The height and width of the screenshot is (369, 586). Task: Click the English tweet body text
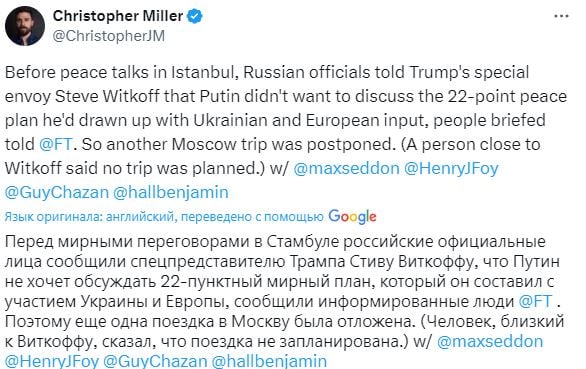click(x=286, y=132)
